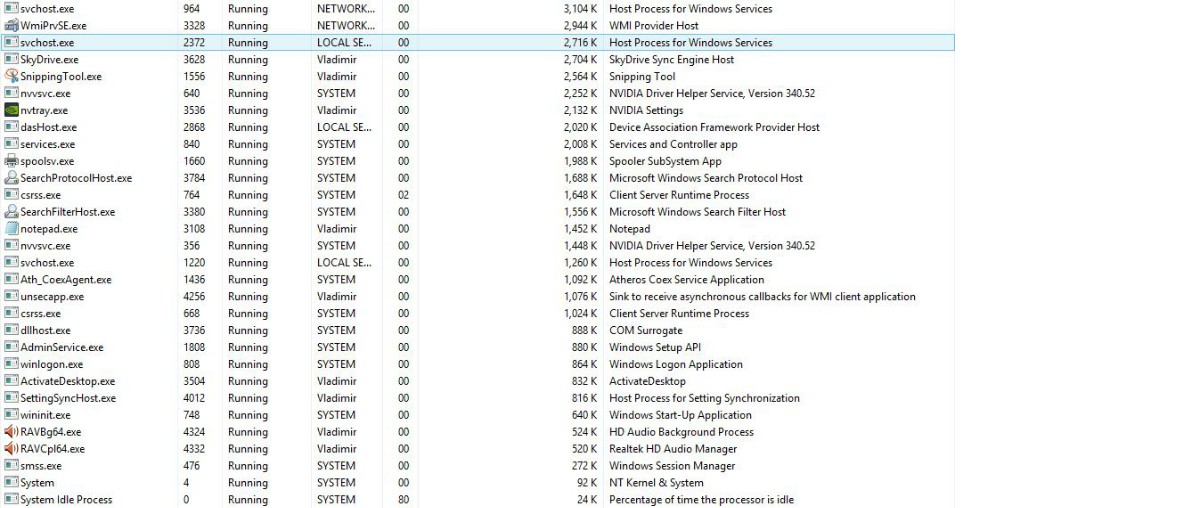The height and width of the screenshot is (508, 1200).
Task: Click the 'Windows Session Manager' description
Action: click(672, 466)
